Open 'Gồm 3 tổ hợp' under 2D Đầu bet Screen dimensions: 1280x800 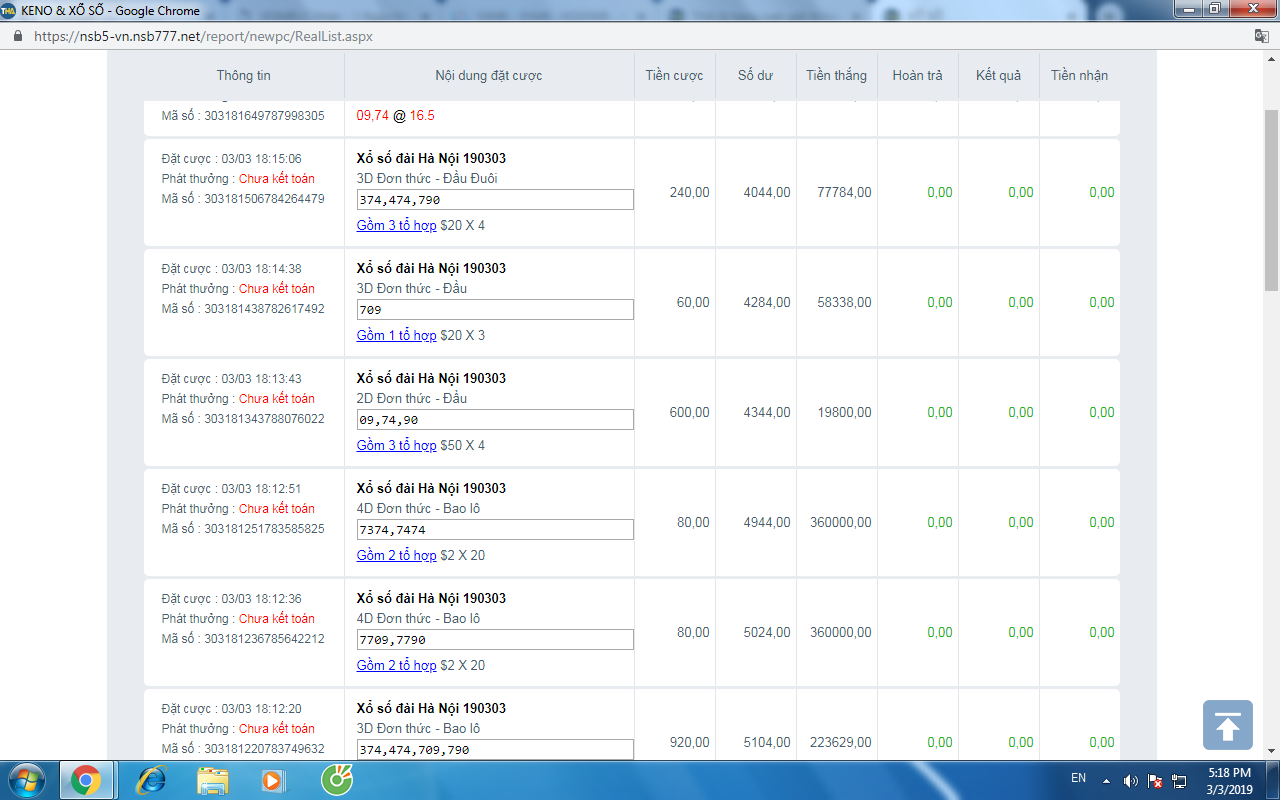pyautogui.click(x=396, y=446)
